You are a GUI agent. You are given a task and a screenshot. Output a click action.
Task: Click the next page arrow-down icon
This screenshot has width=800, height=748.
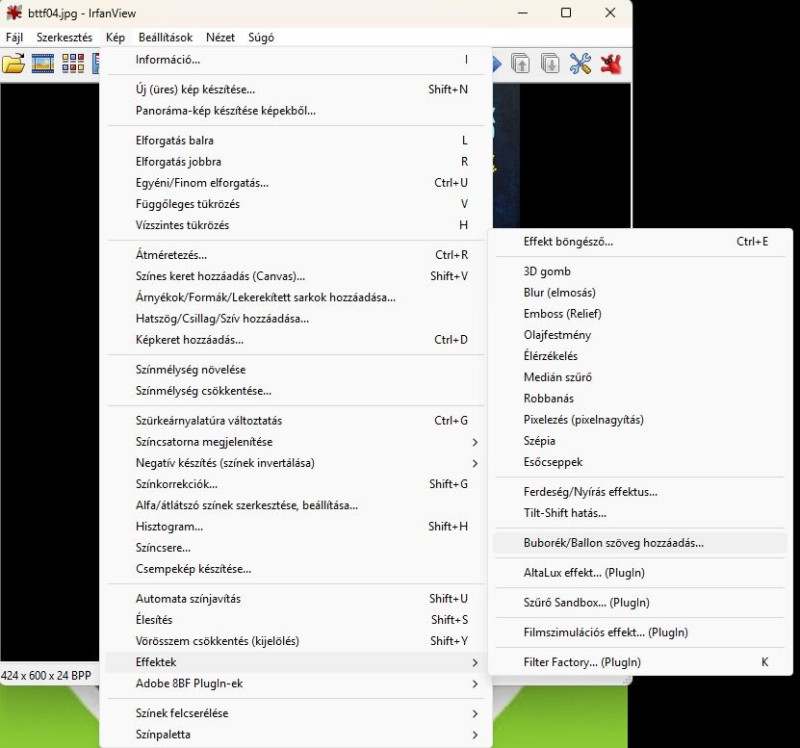(550, 64)
